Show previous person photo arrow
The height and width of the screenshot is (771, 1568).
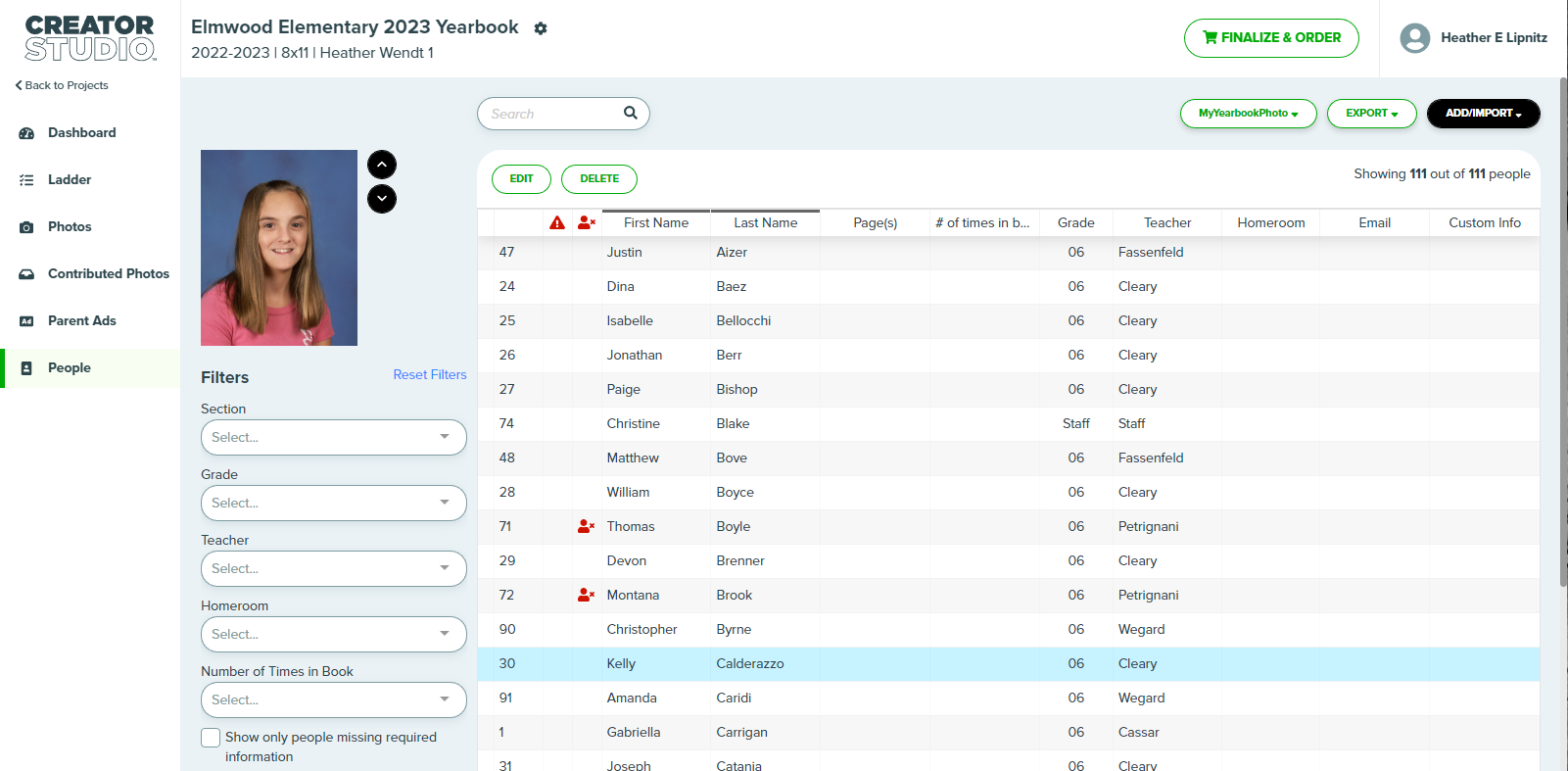click(x=382, y=165)
